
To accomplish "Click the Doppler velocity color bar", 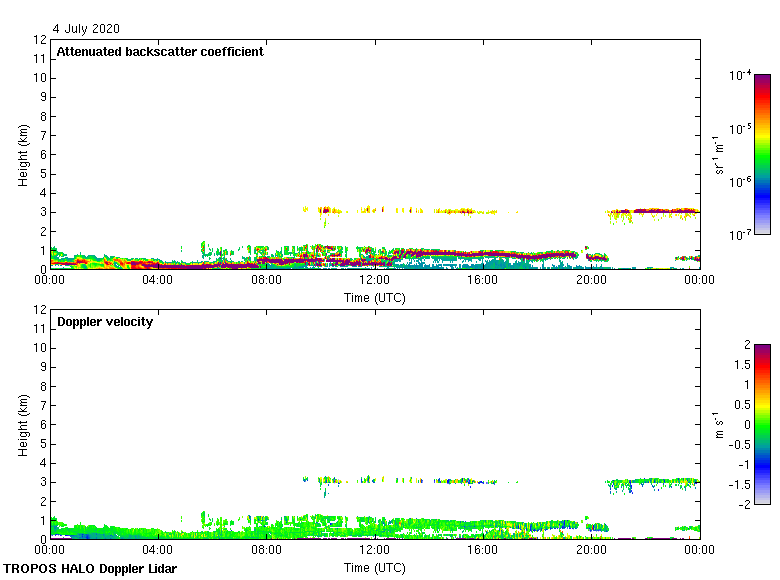I will point(762,424).
